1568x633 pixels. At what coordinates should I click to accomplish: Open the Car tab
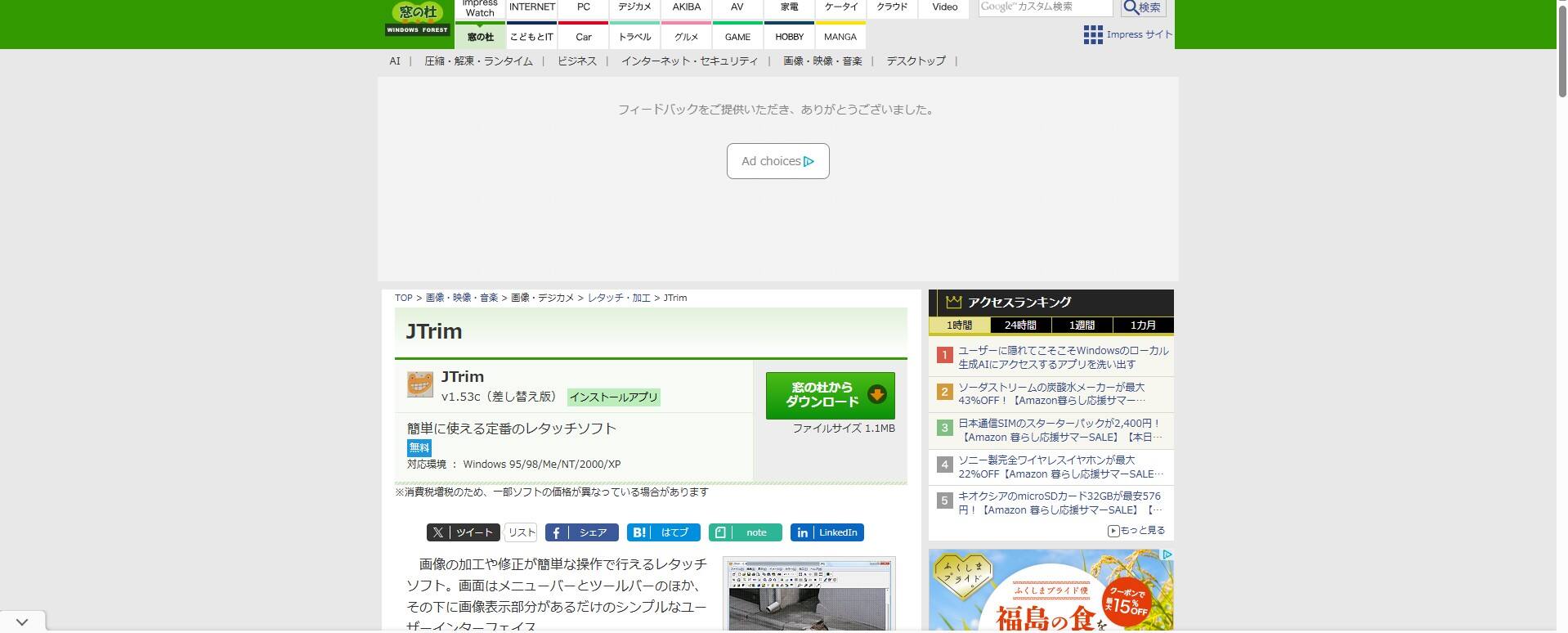point(583,37)
